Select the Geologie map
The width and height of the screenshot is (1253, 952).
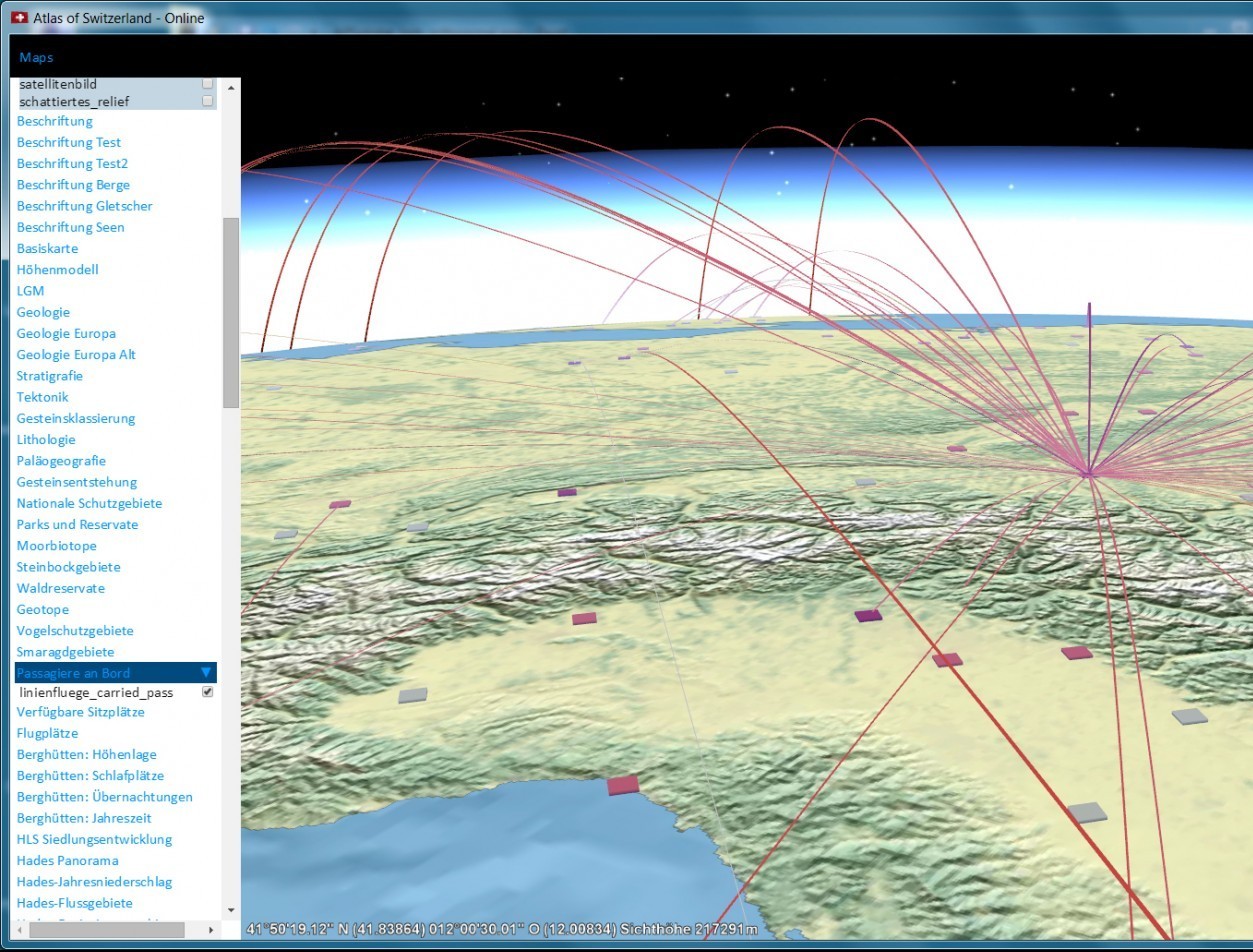tap(43, 312)
